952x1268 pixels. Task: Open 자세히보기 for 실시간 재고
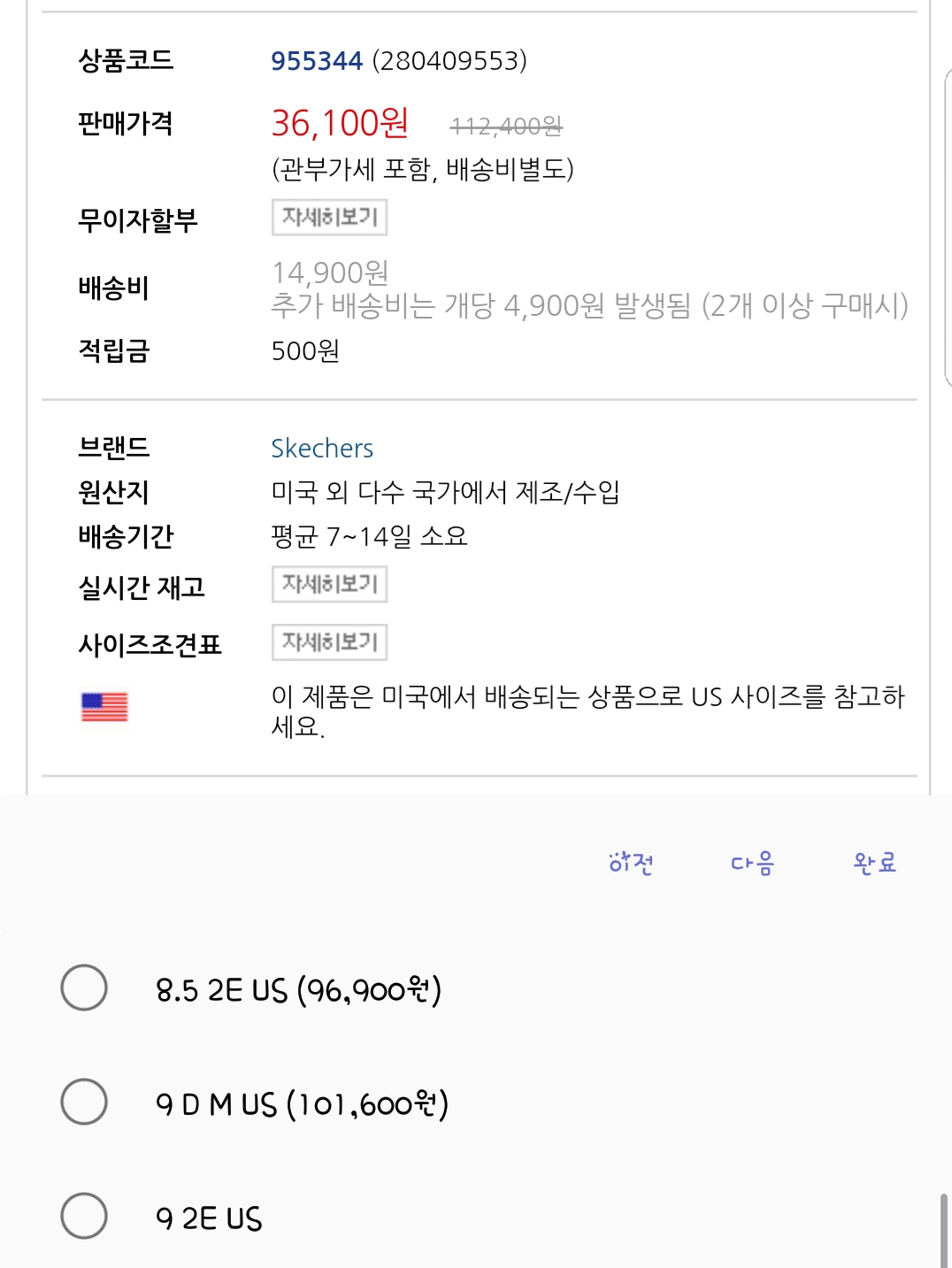[329, 585]
